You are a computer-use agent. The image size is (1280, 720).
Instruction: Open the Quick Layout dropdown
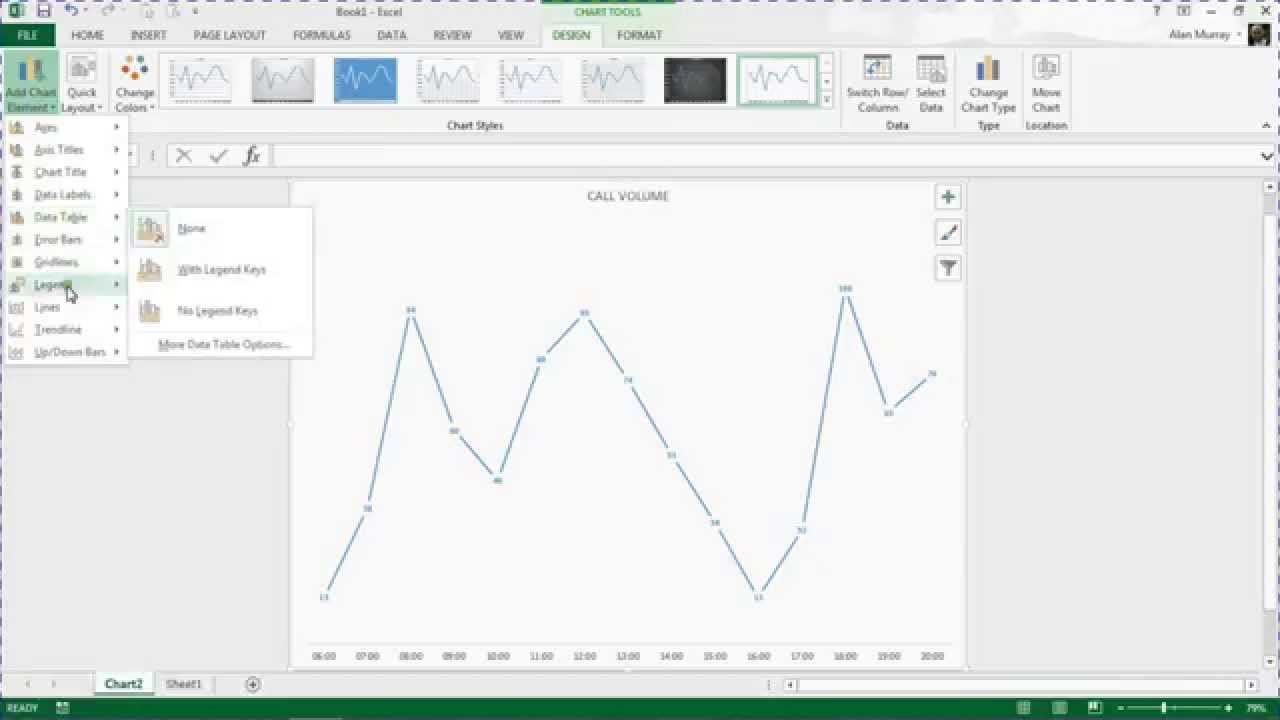coord(82,84)
